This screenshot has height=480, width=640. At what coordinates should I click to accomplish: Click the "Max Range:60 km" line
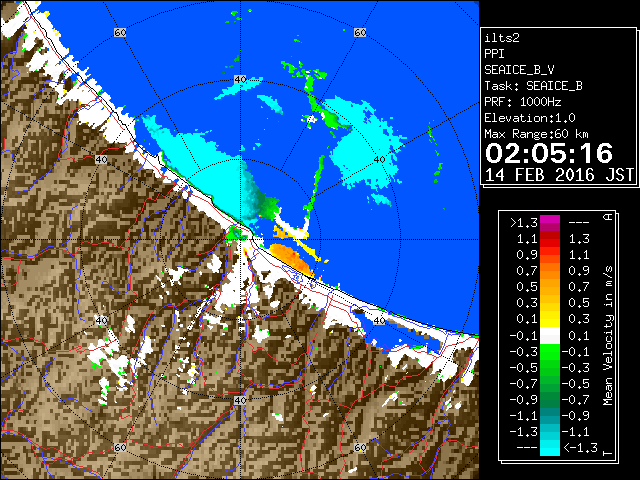click(x=536, y=134)
